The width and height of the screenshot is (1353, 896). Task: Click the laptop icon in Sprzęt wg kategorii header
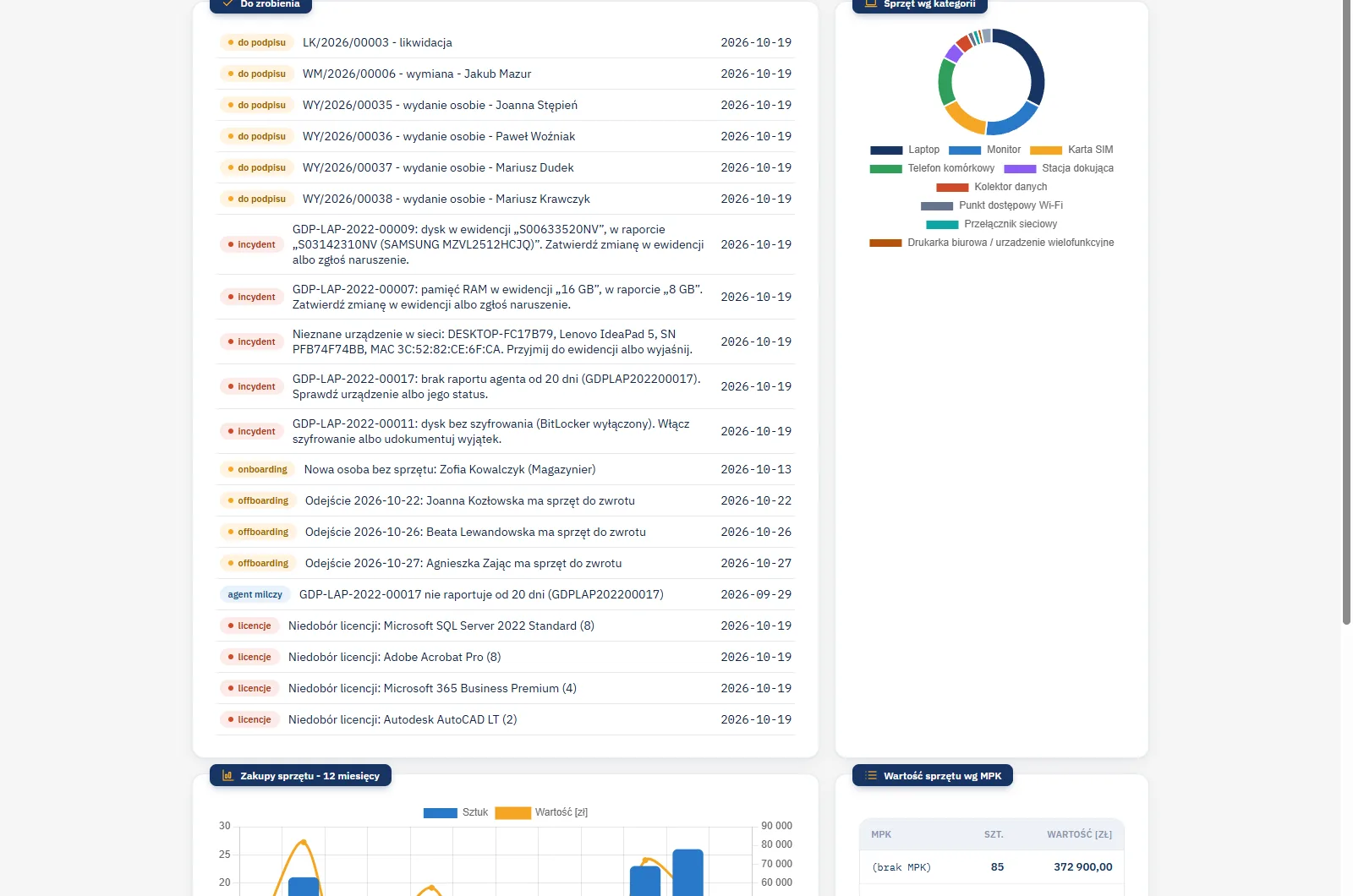click(x=871, y=3)
